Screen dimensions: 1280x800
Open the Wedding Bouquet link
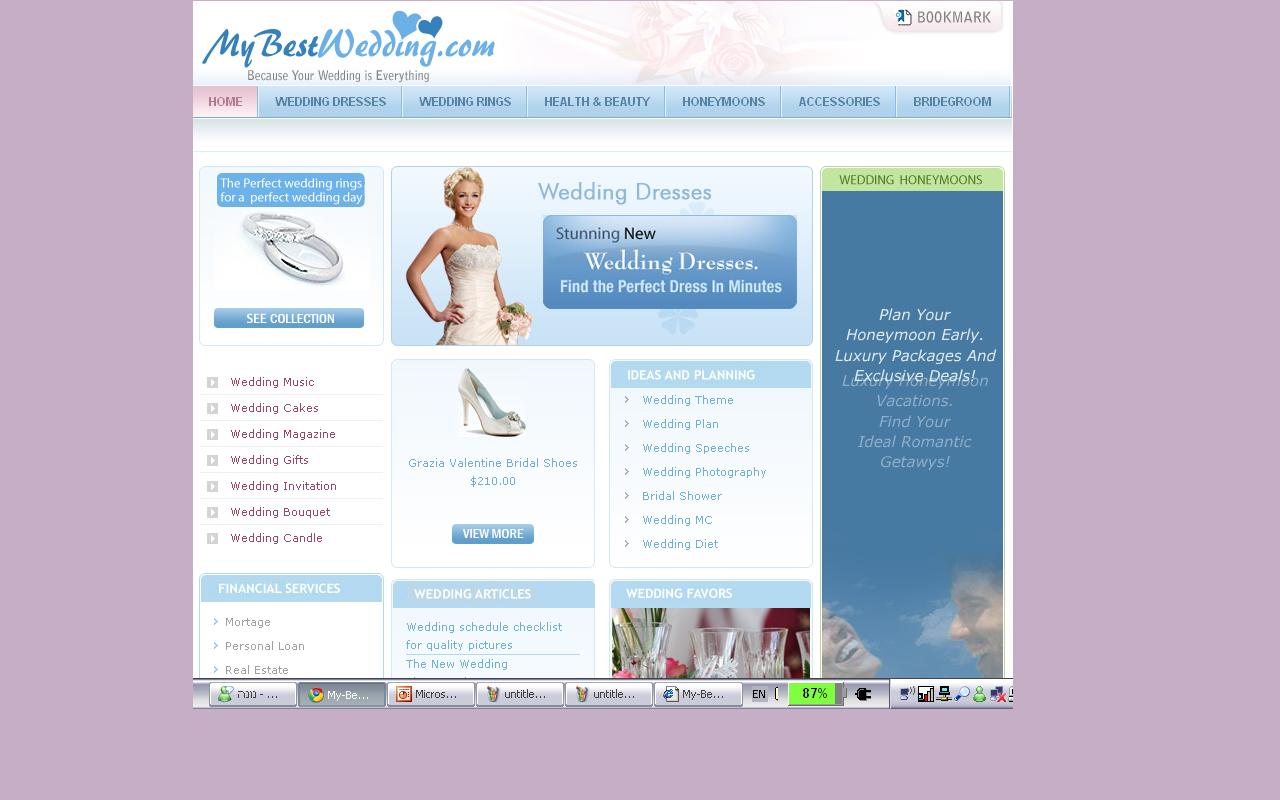point(280,512)
